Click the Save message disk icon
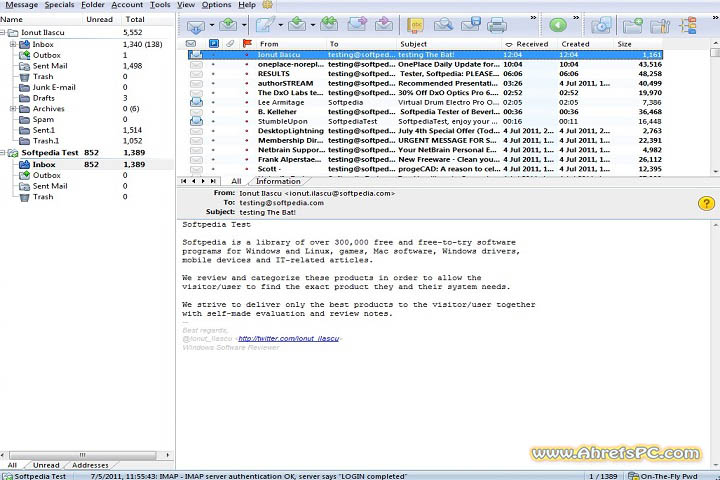Image resolution: width=720 pixels, height=480 pixels. (x=471, y=25)
